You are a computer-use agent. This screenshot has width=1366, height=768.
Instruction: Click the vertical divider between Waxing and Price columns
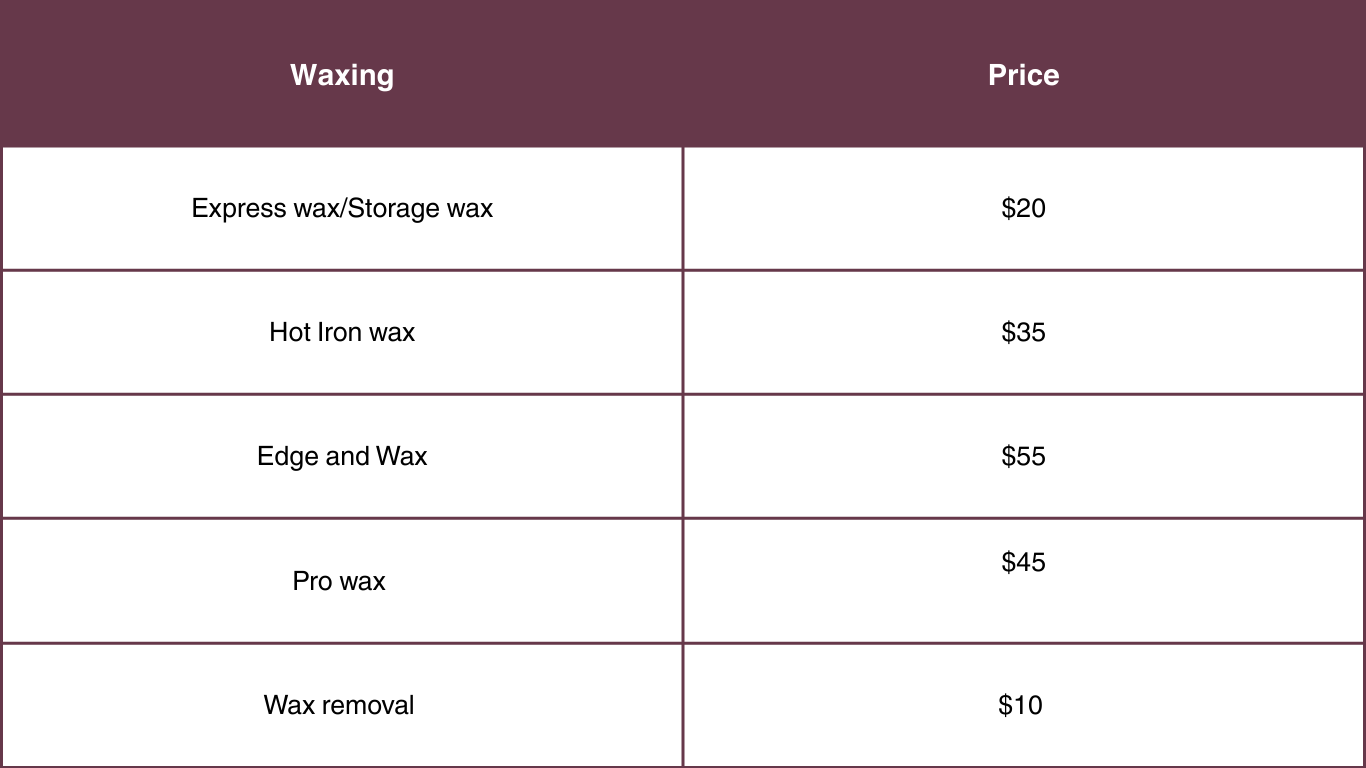(x=683, y=400)
